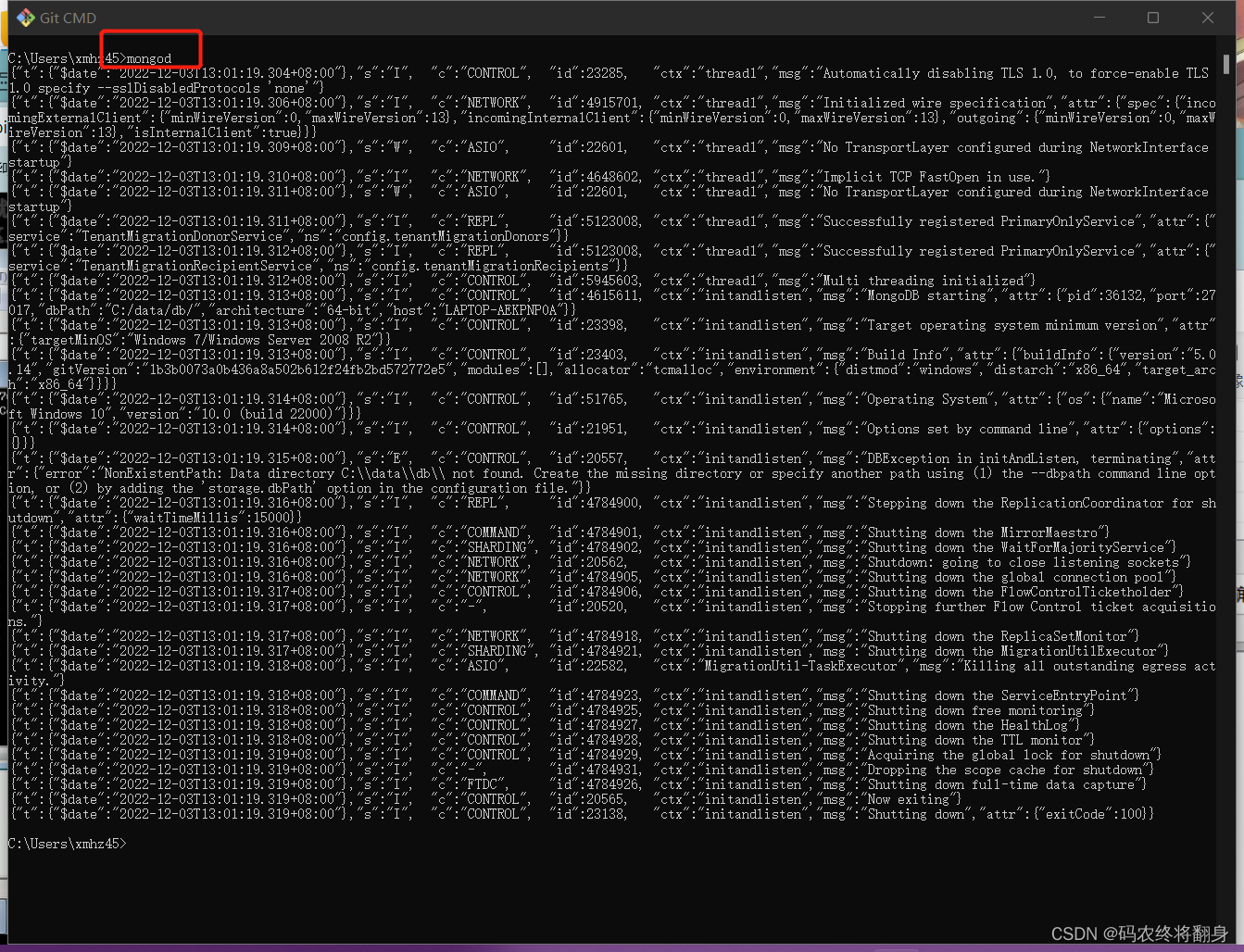The width and height of the screenshot is (1244, 952).
Task: Click message 'Operating System'
Action: click(927, 399)
